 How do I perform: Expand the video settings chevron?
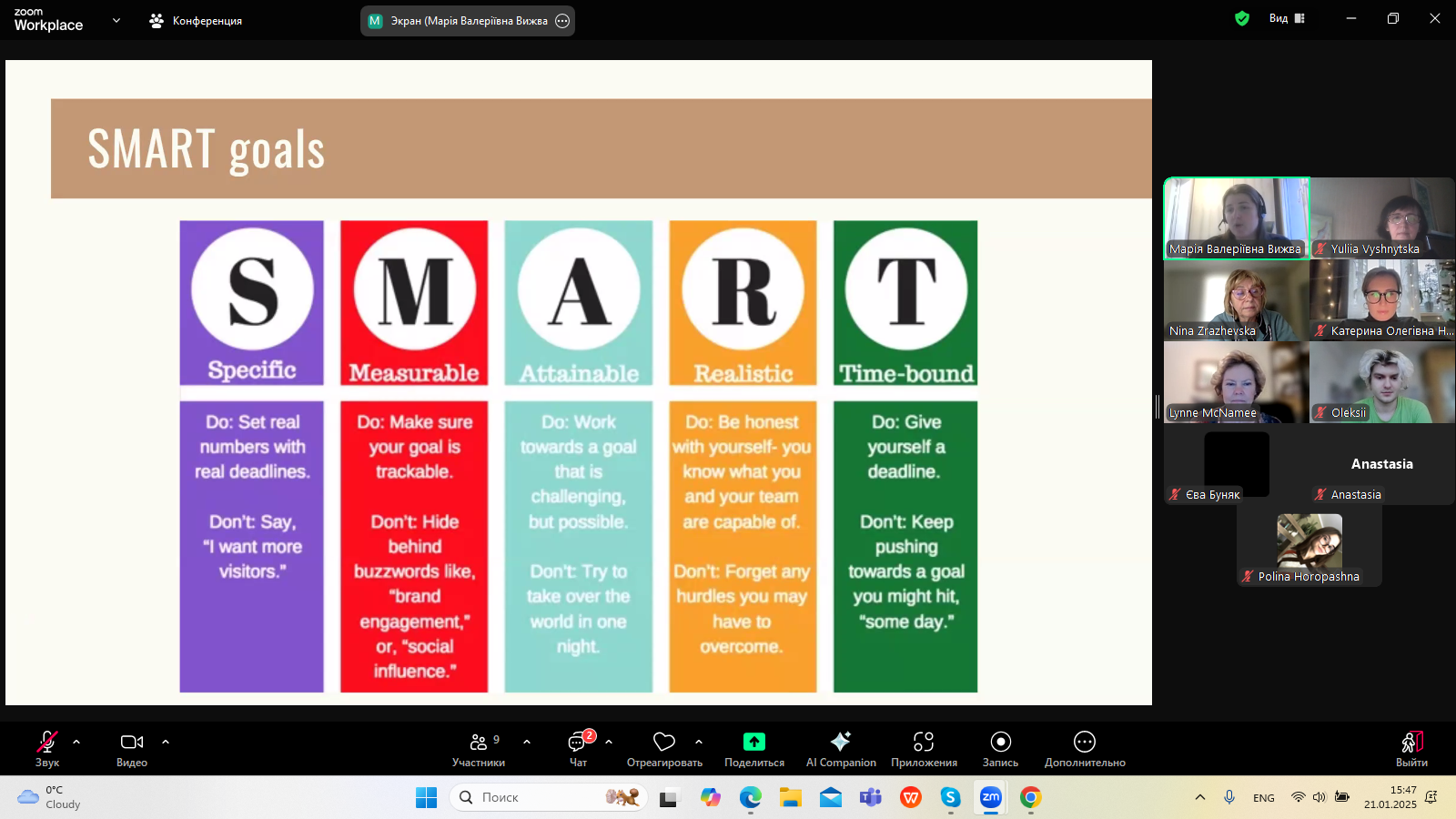coord(166,742)
